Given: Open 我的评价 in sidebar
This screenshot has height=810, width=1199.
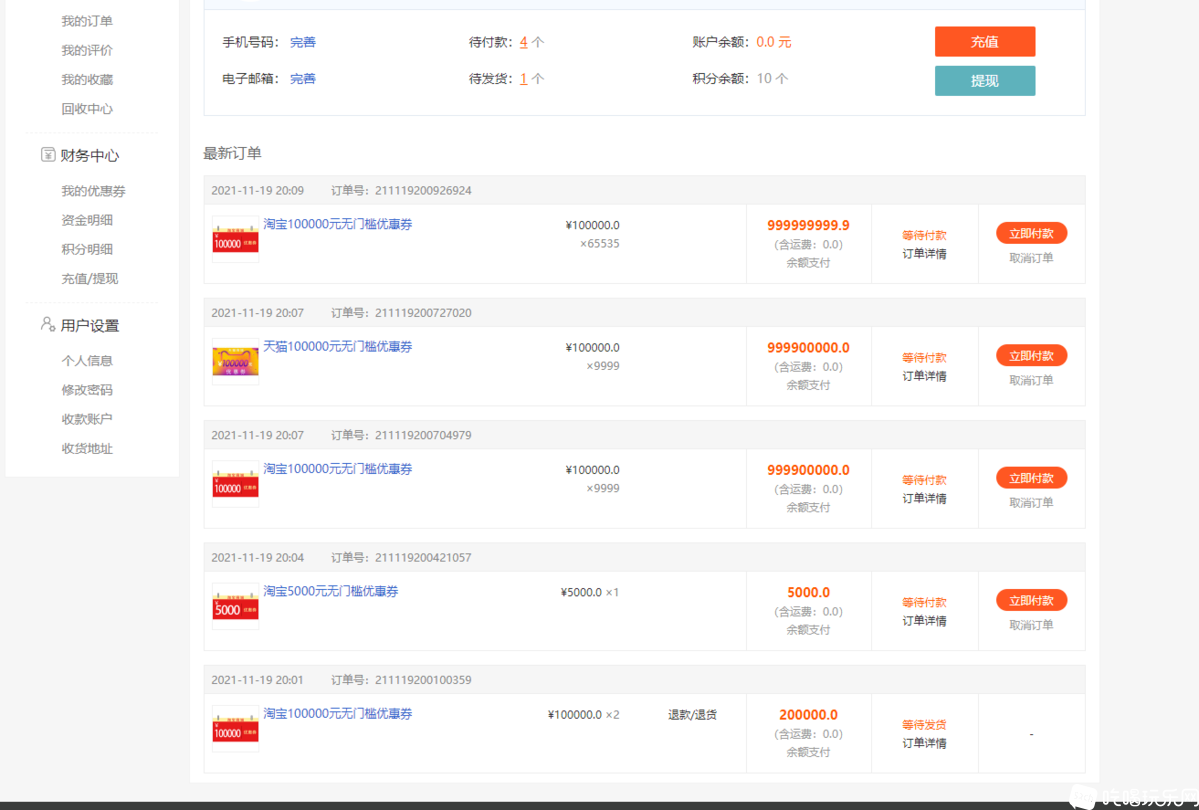Looking at the screenshot, I should tap(86, 50).
